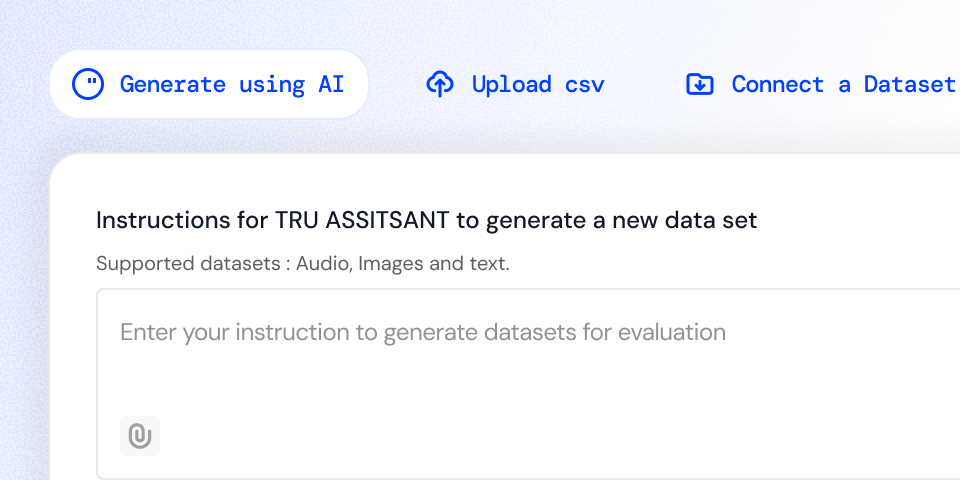This screenshot has width=960, height=480.
Task: Click the word 'Dataset' in the Connect tab
Action: [x=909, y=84]
